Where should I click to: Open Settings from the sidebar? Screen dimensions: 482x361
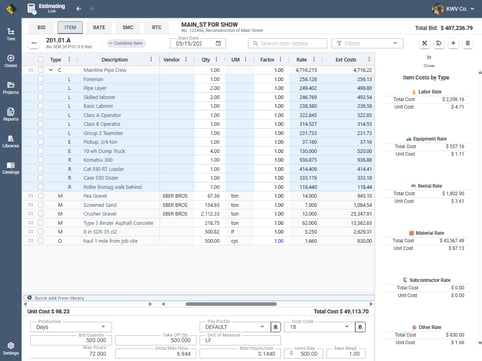(x=11, y=348)
